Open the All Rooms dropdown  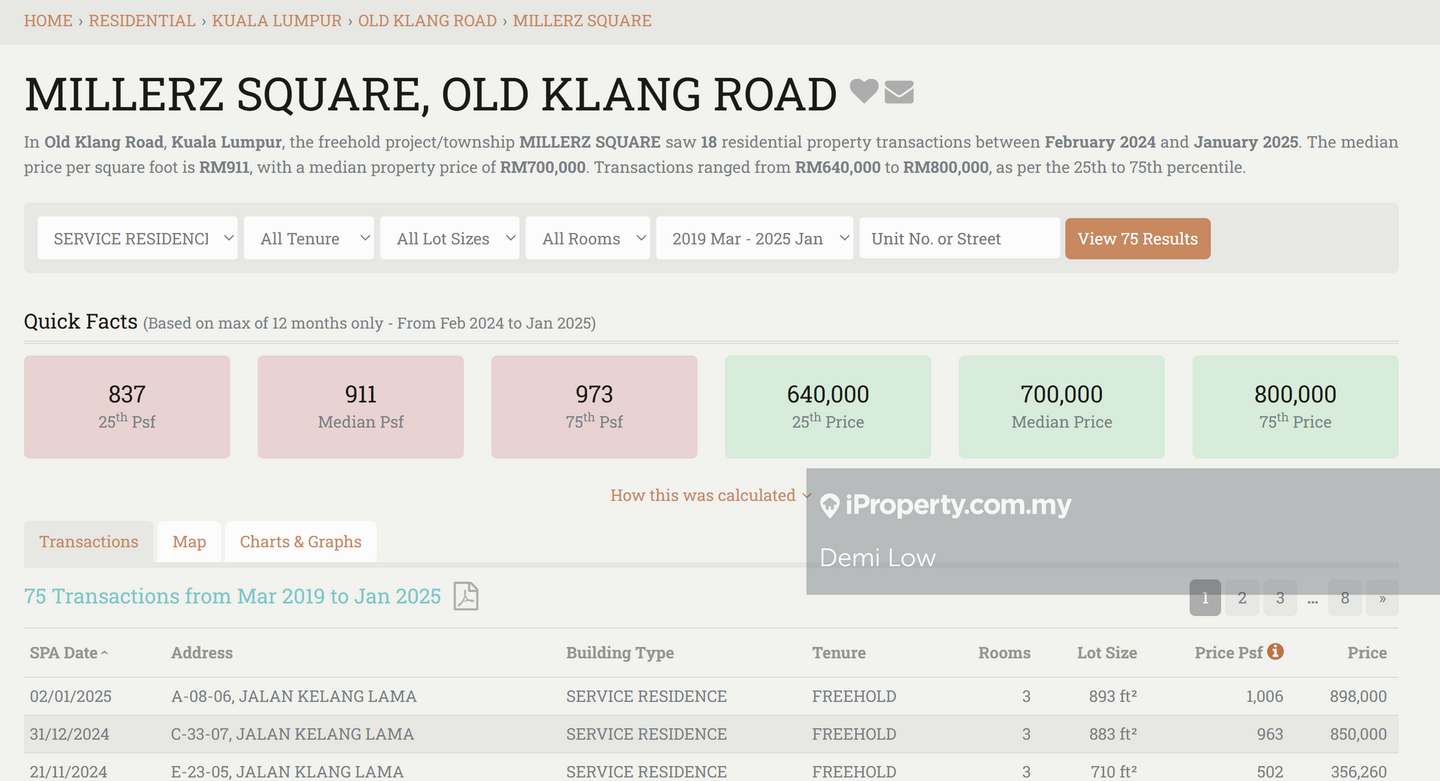pyautogui.click(x=588, y=238)
